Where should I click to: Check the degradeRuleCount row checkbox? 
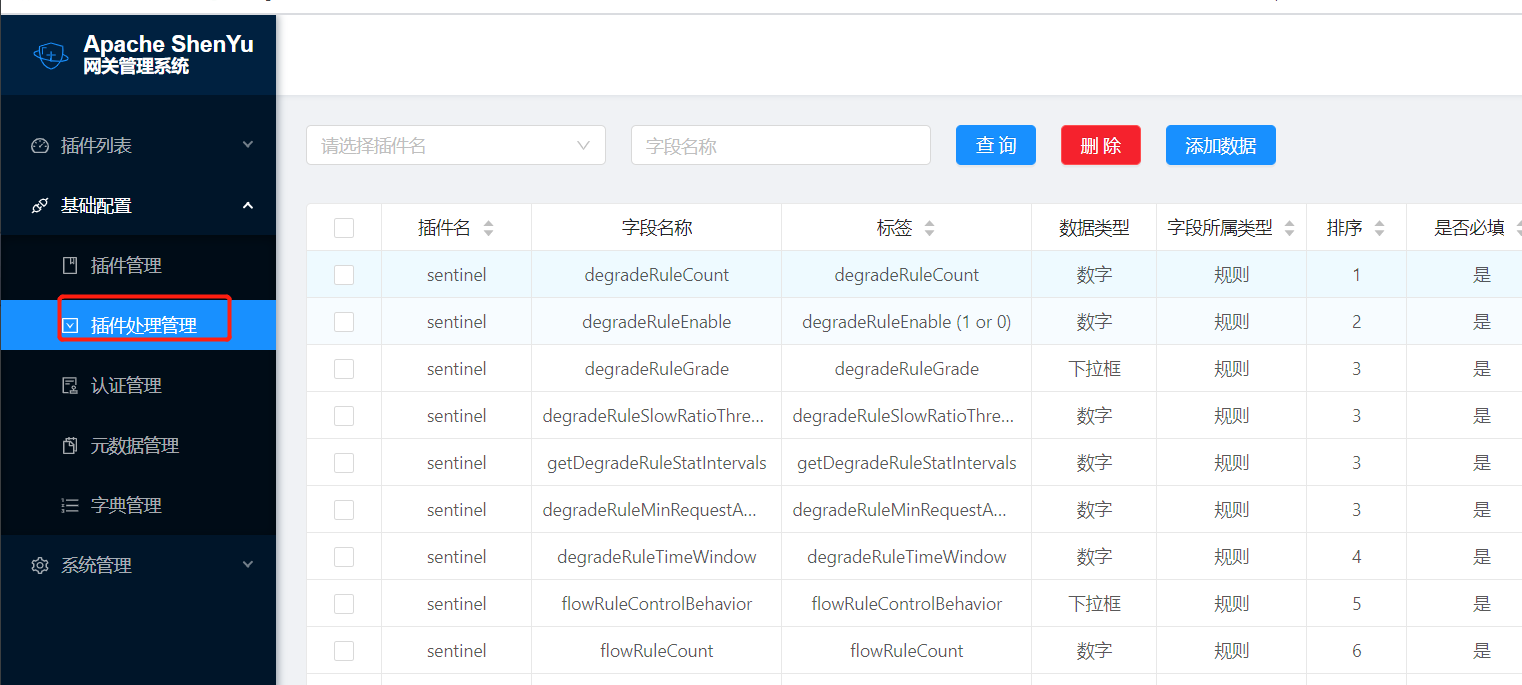click(x=344, y=274)
